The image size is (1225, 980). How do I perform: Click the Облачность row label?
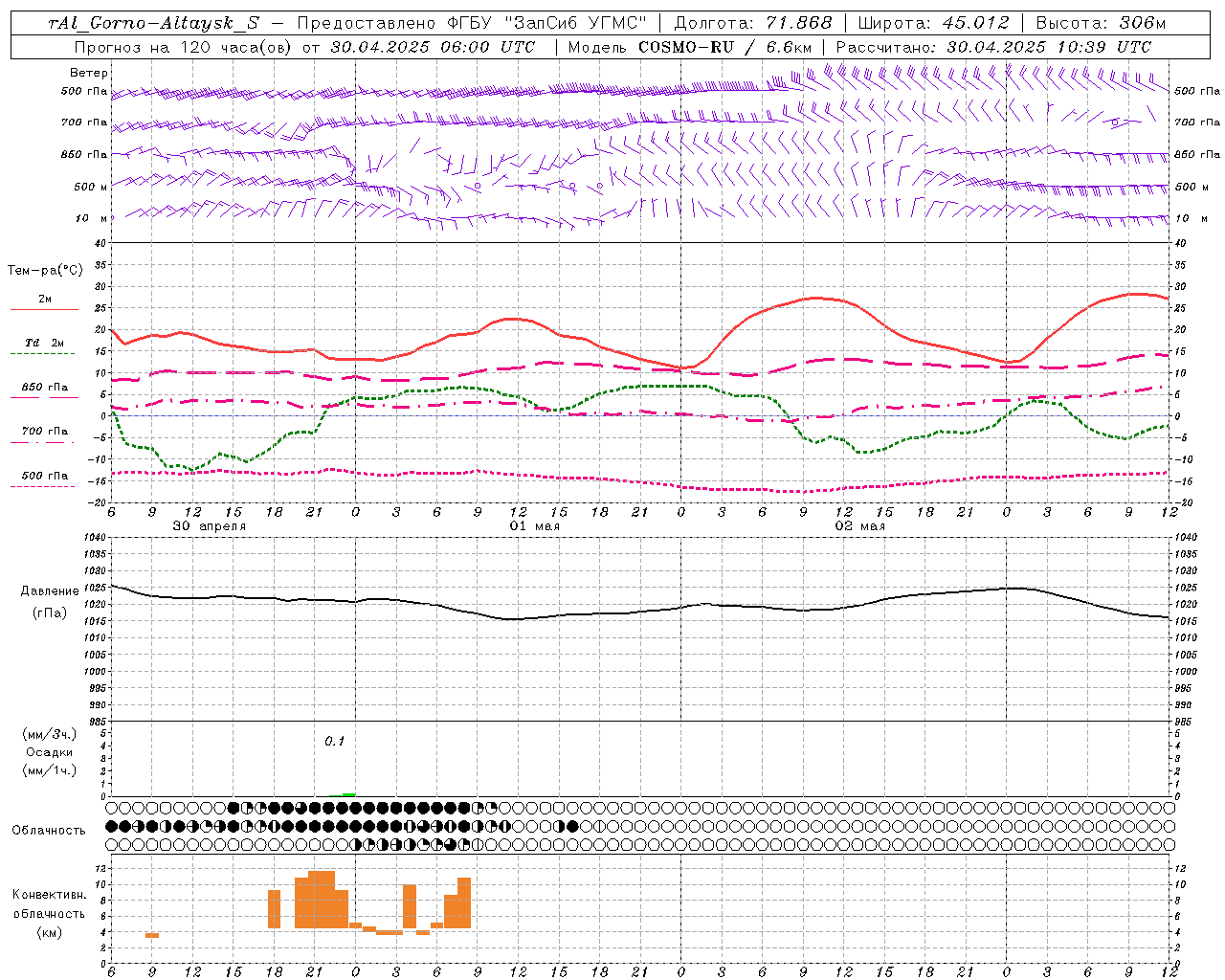pos(49,831)
